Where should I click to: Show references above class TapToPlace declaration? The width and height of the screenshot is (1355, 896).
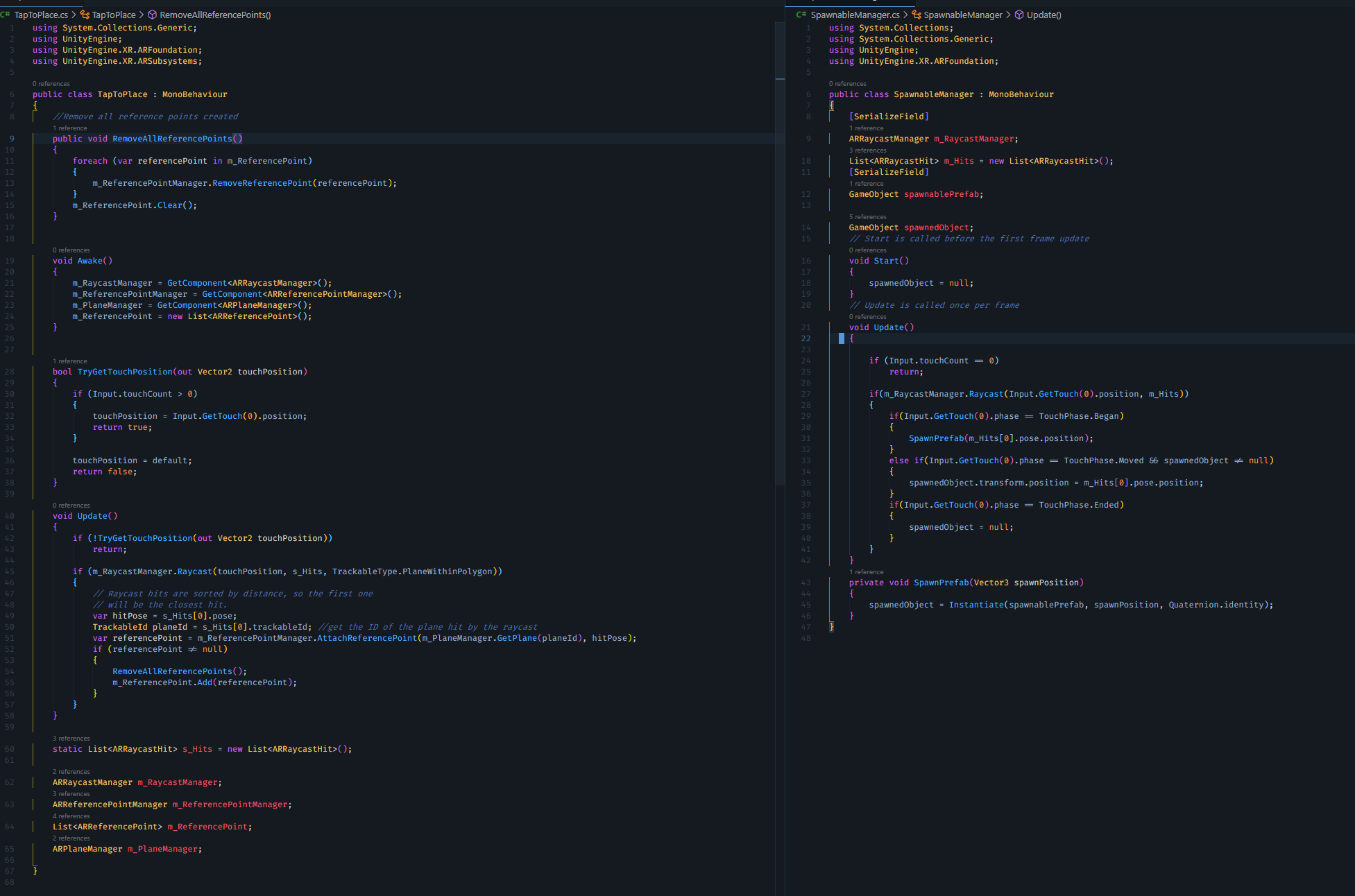(51, 84)
